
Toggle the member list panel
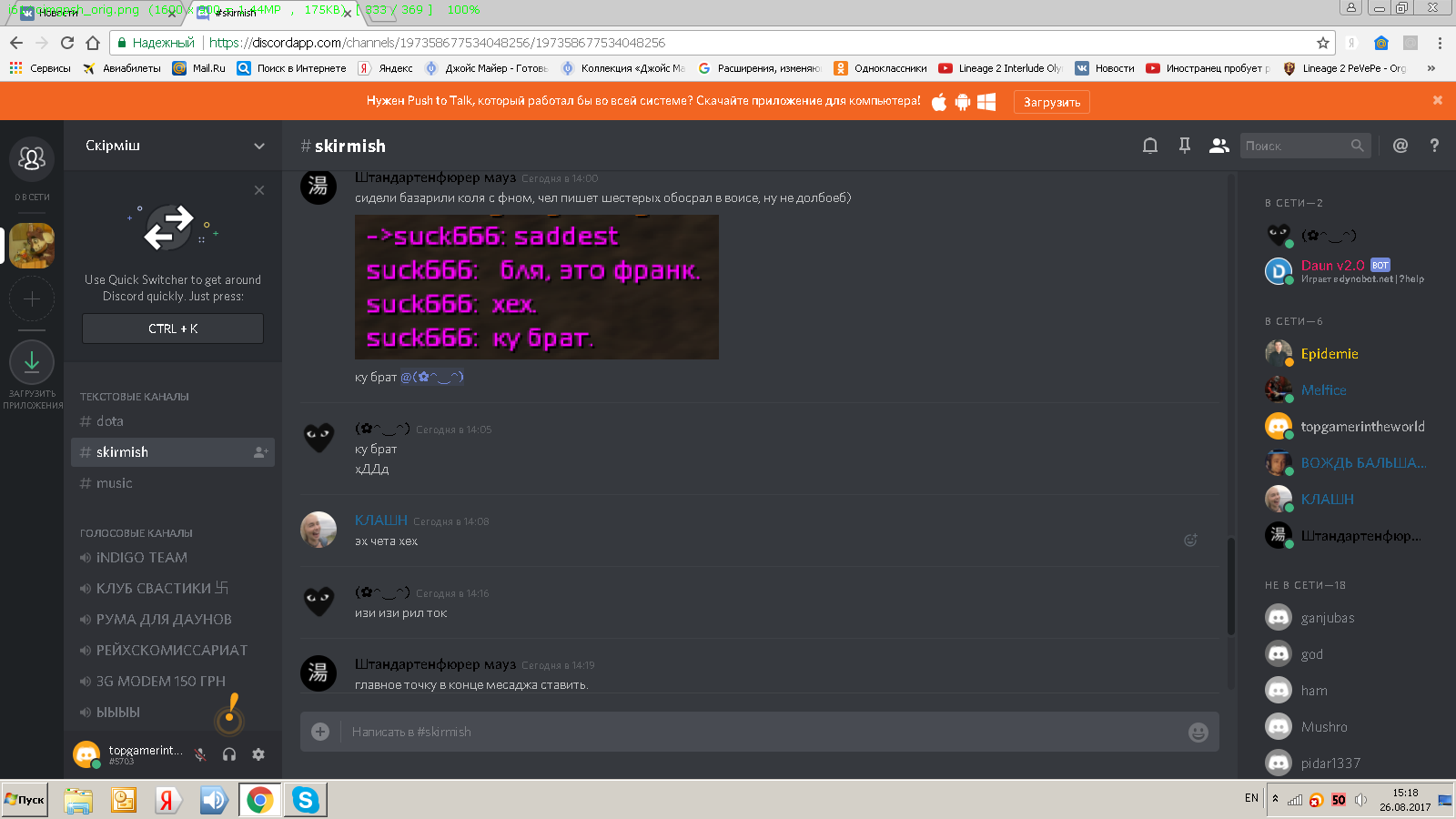click(1219, 146)
